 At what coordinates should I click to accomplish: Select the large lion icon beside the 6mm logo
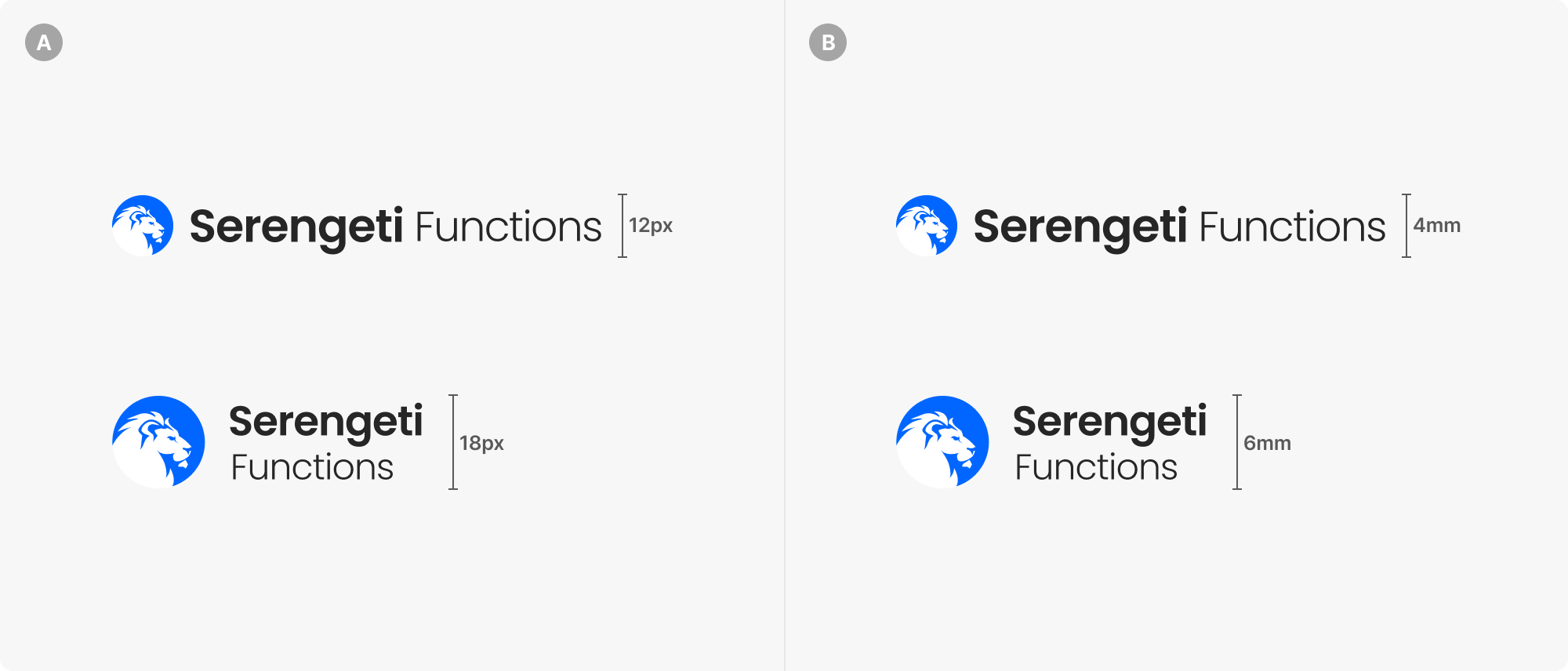coord(942,442)
